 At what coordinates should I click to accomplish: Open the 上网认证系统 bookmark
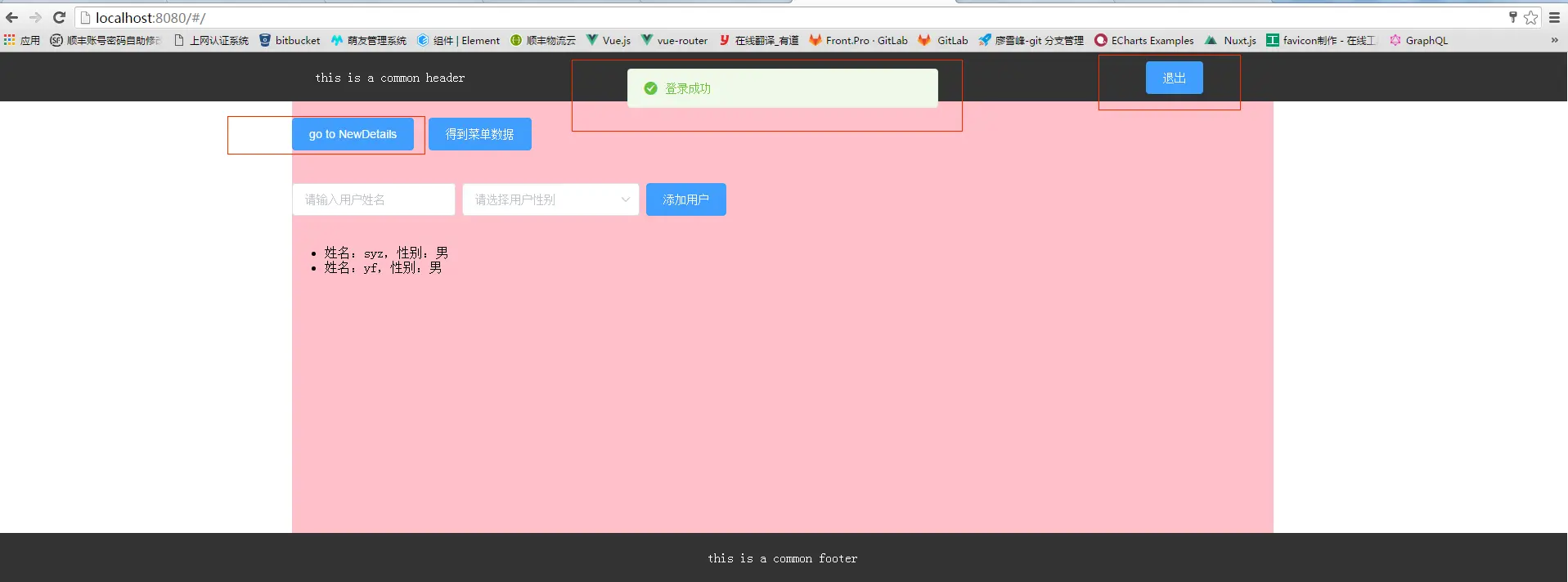[211, 40]
